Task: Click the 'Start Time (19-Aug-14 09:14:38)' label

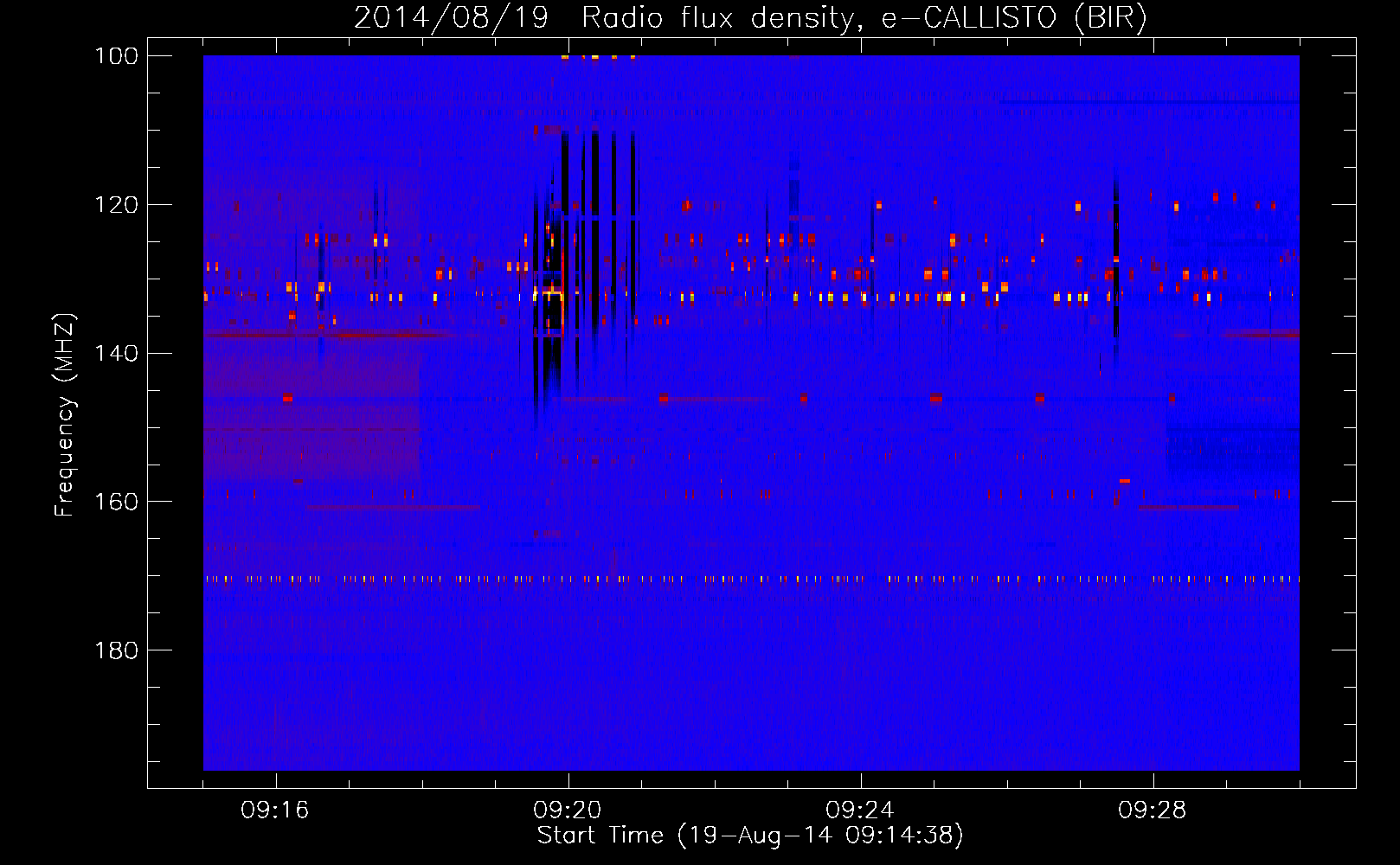Action: pos(750,836)
